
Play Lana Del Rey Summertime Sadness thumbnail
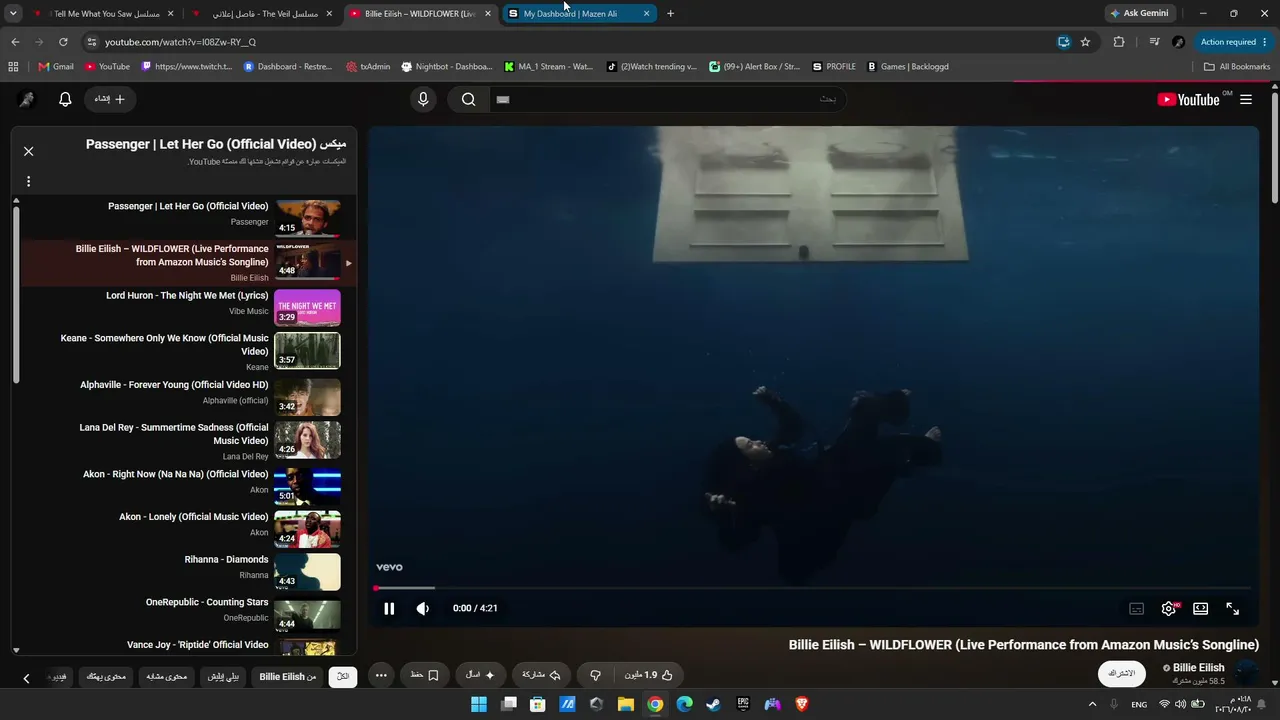(307, 439)
